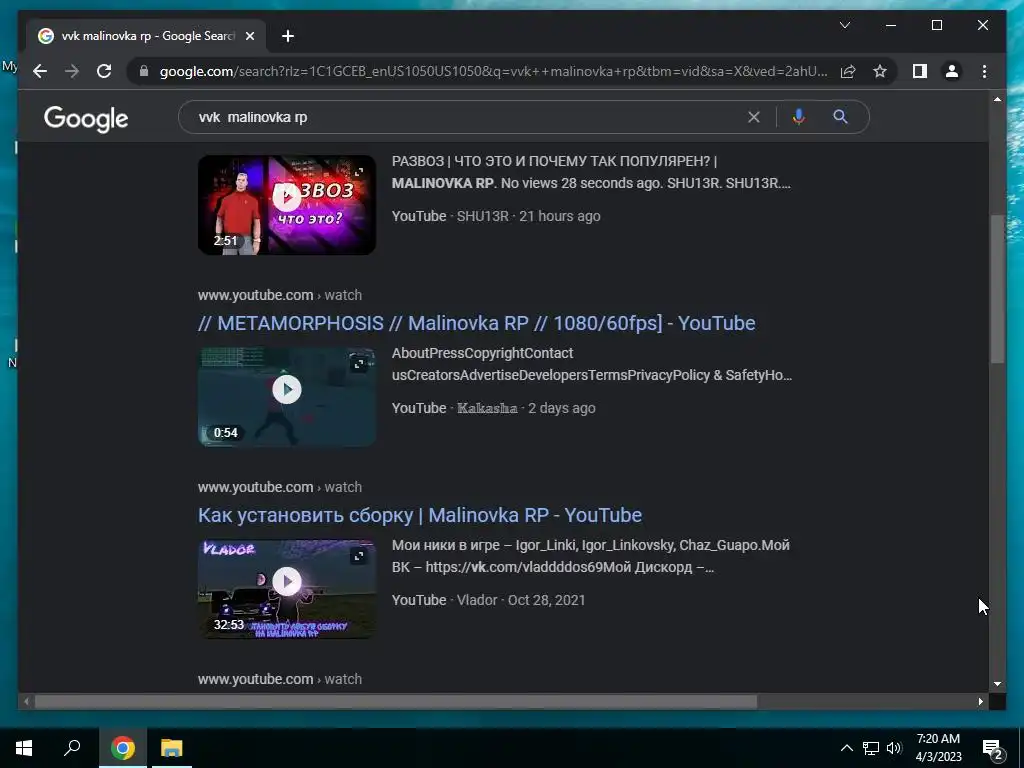Open network status tray icon
This screenshot has height=768, width=1024.
tap(871, 748)
